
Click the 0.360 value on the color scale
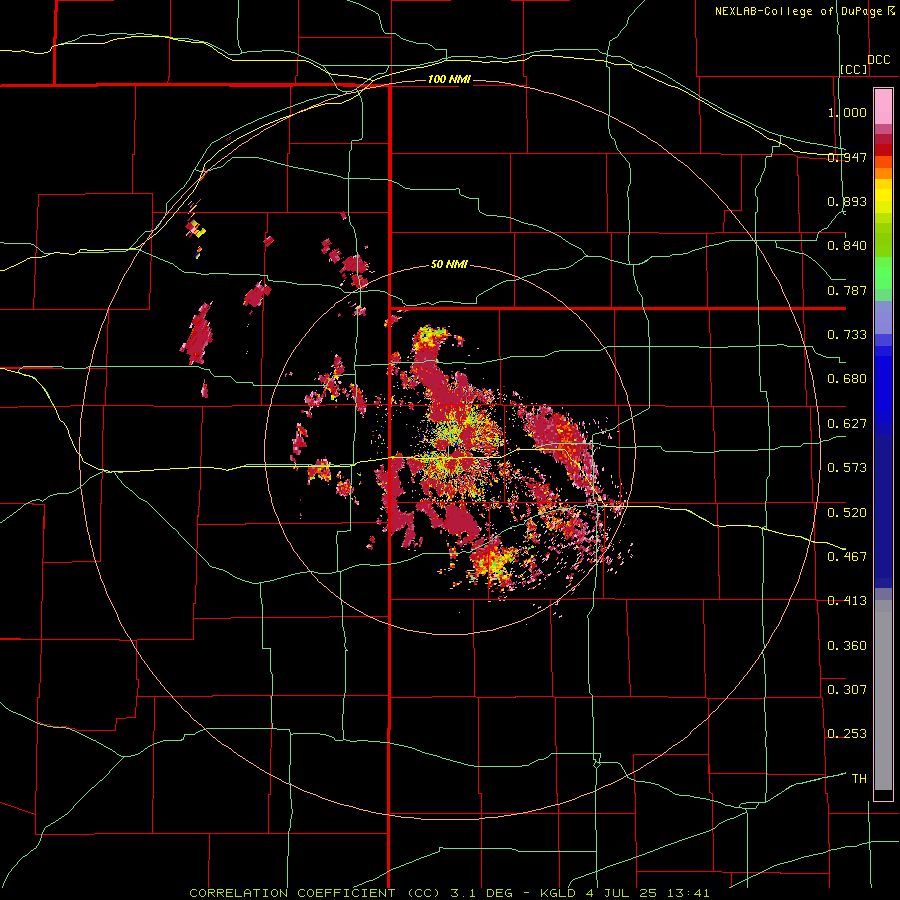pyautogui.click(x=847, y=645)
